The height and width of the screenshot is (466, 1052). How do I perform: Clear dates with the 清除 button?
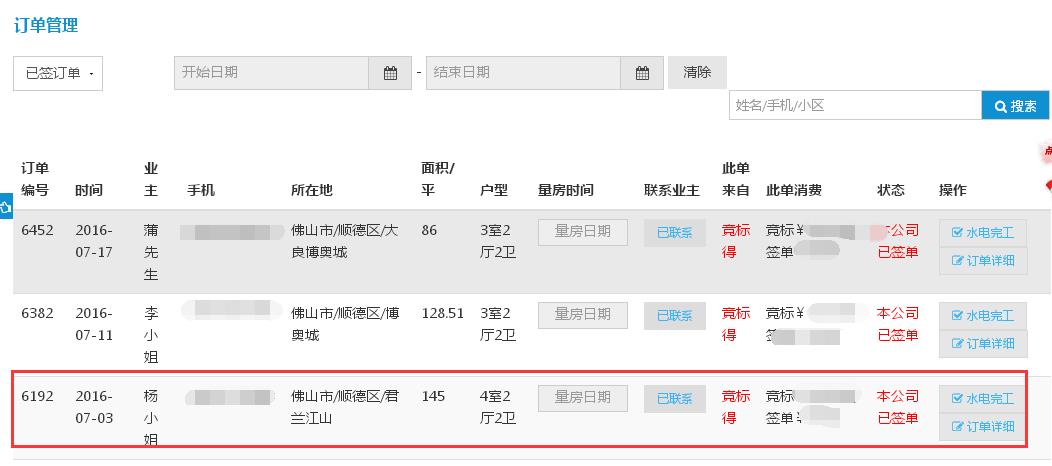coord(697,72)
